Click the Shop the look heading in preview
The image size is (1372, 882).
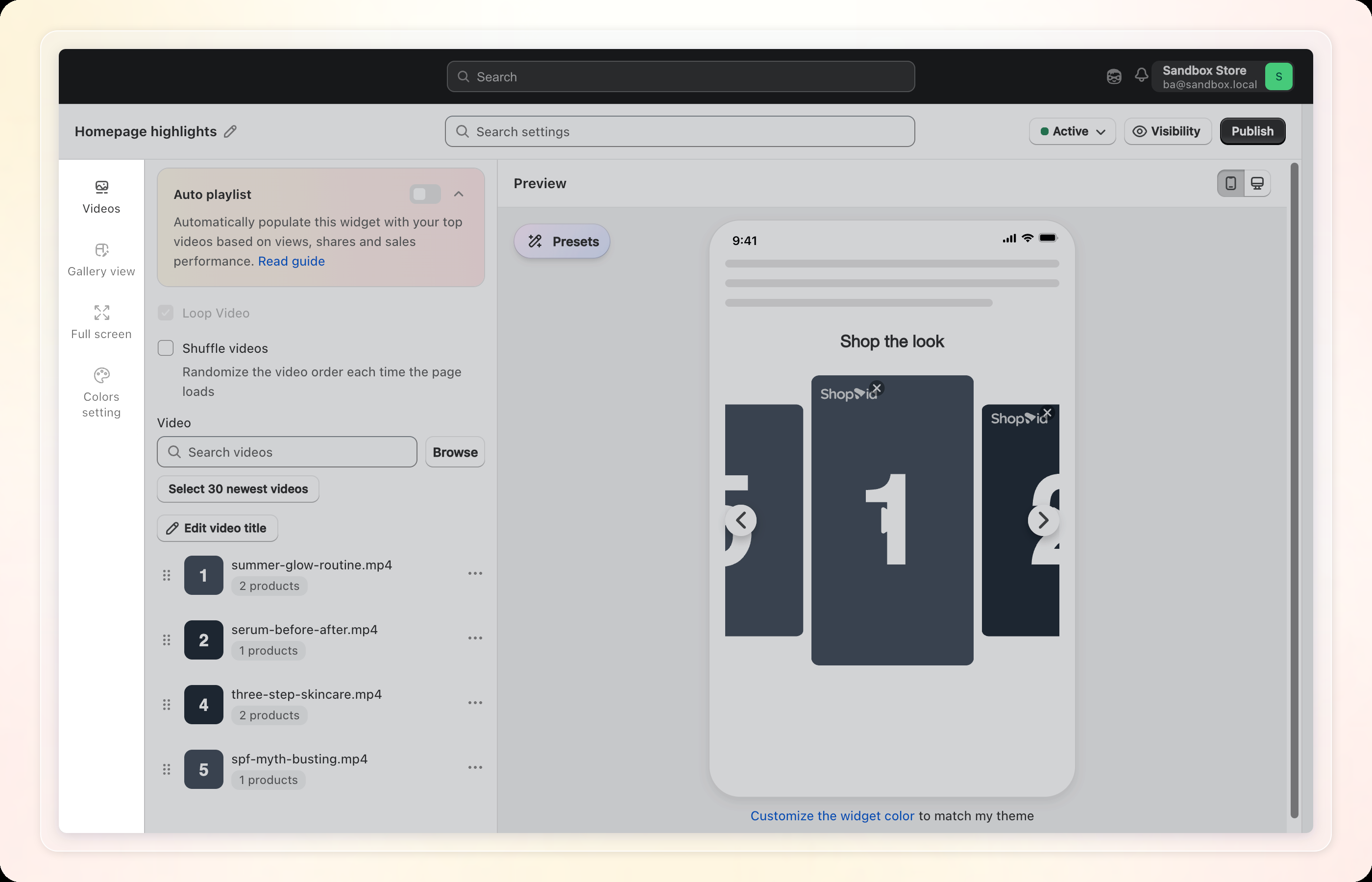pos(892,342)
